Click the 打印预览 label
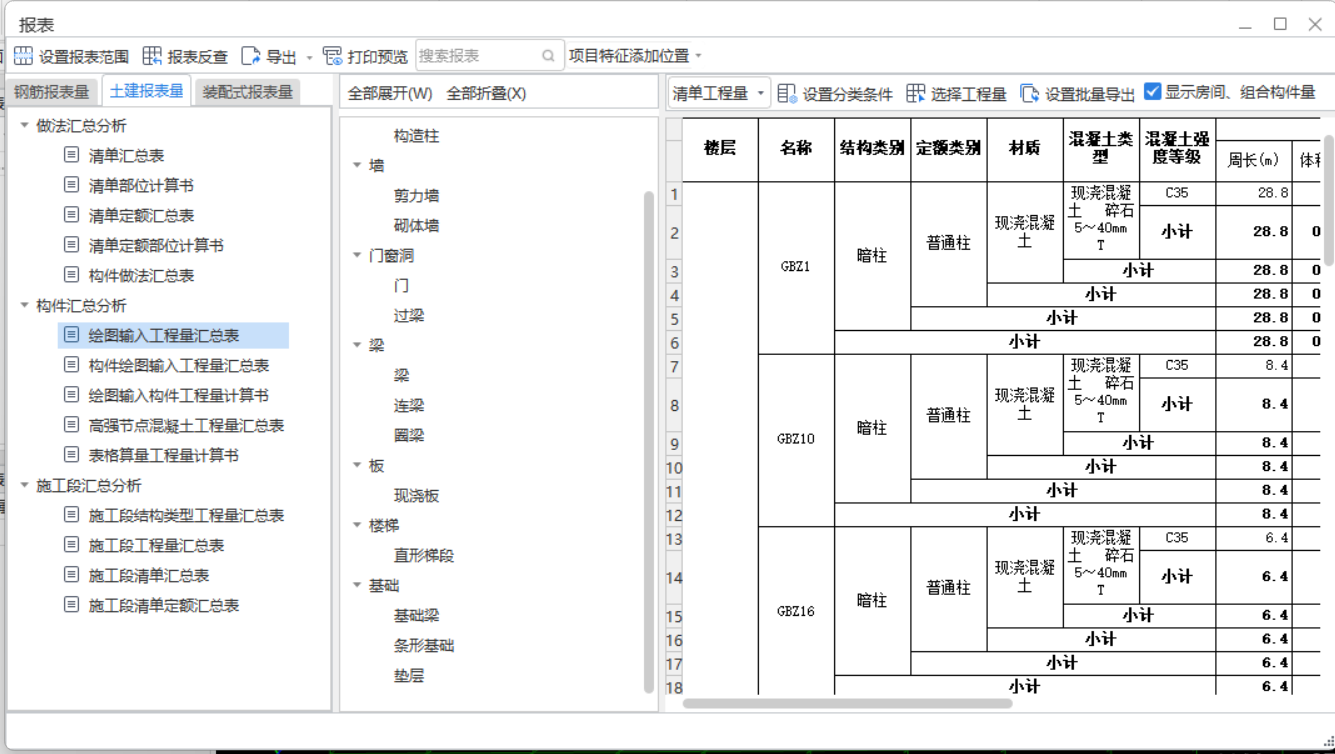 (378, 57)
